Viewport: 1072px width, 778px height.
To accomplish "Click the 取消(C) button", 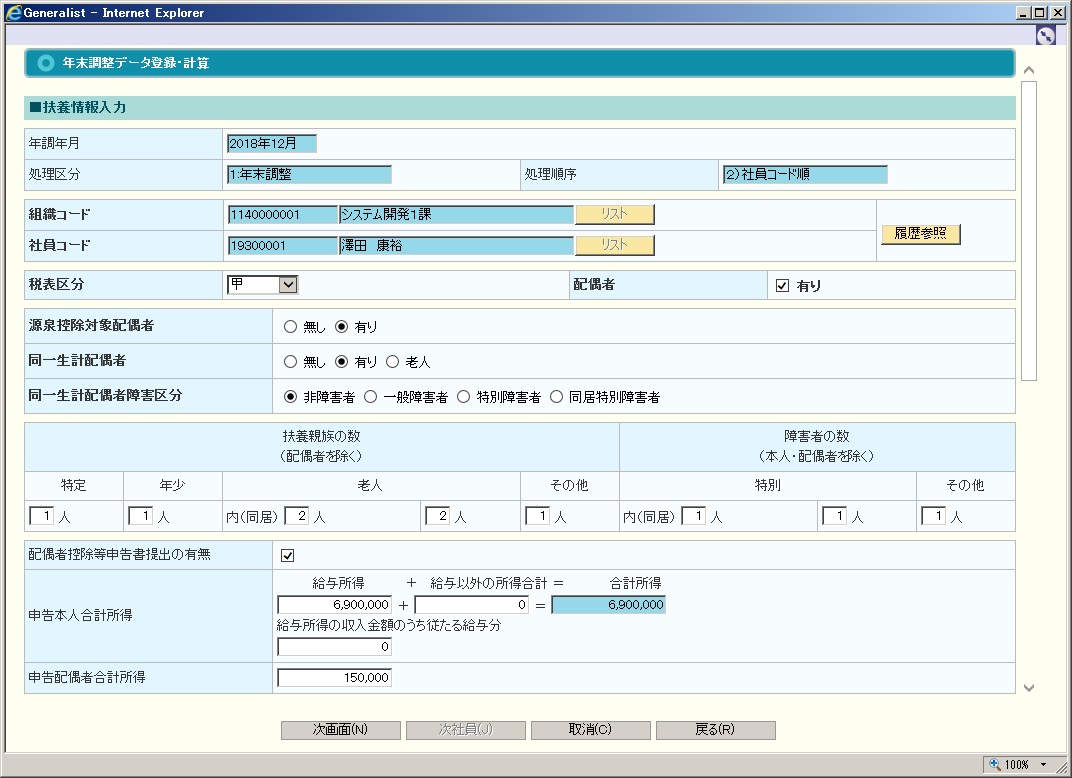I will 590,730.
